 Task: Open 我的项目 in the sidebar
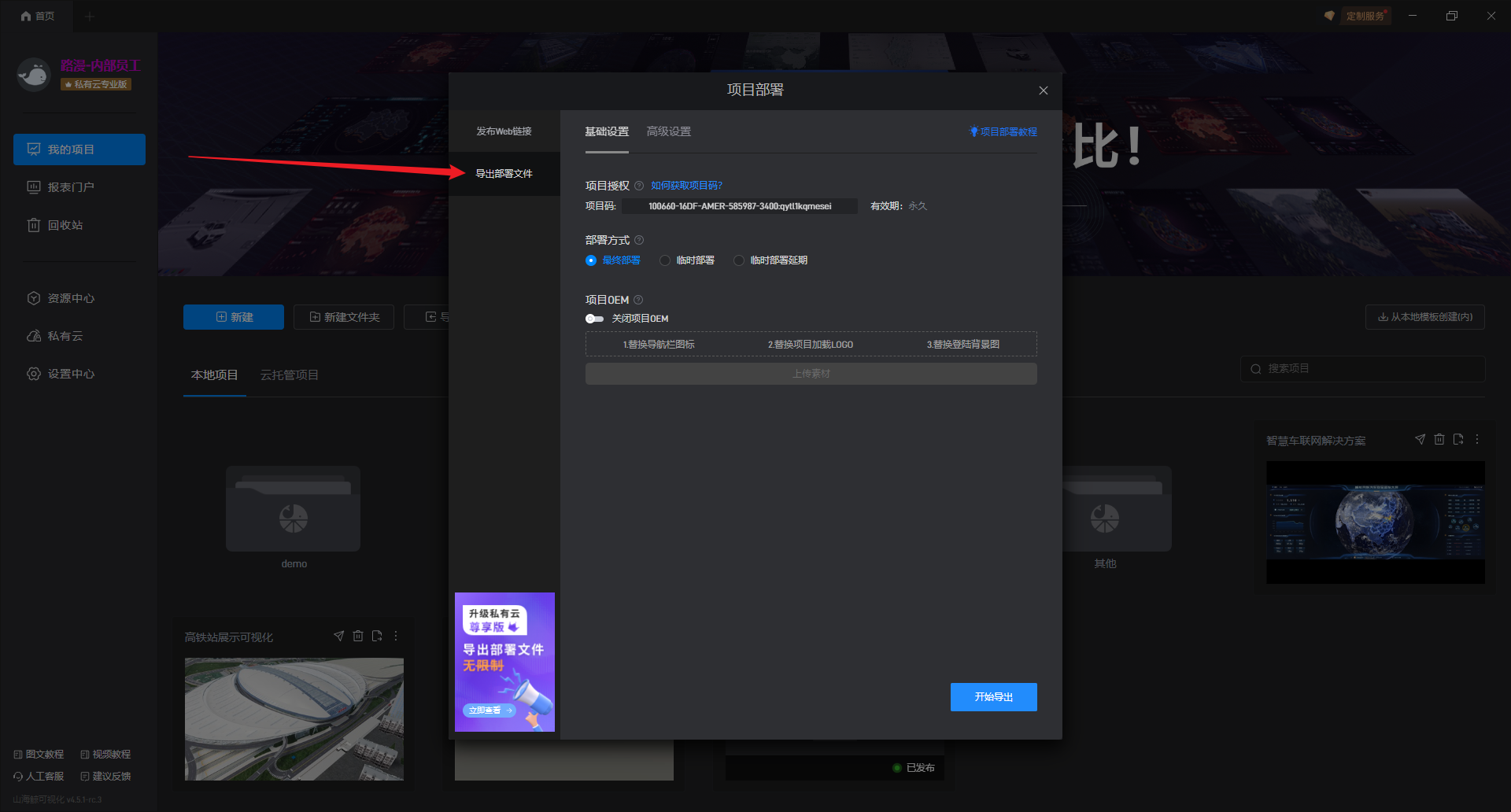(79, 149)
